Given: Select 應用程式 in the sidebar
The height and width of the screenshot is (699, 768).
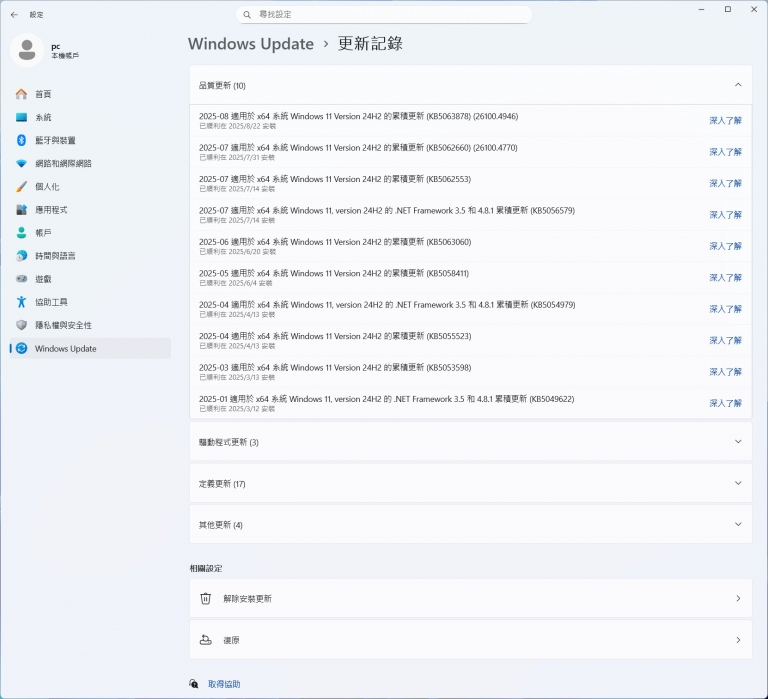Looking at the screenshot, I should (90, 210).
